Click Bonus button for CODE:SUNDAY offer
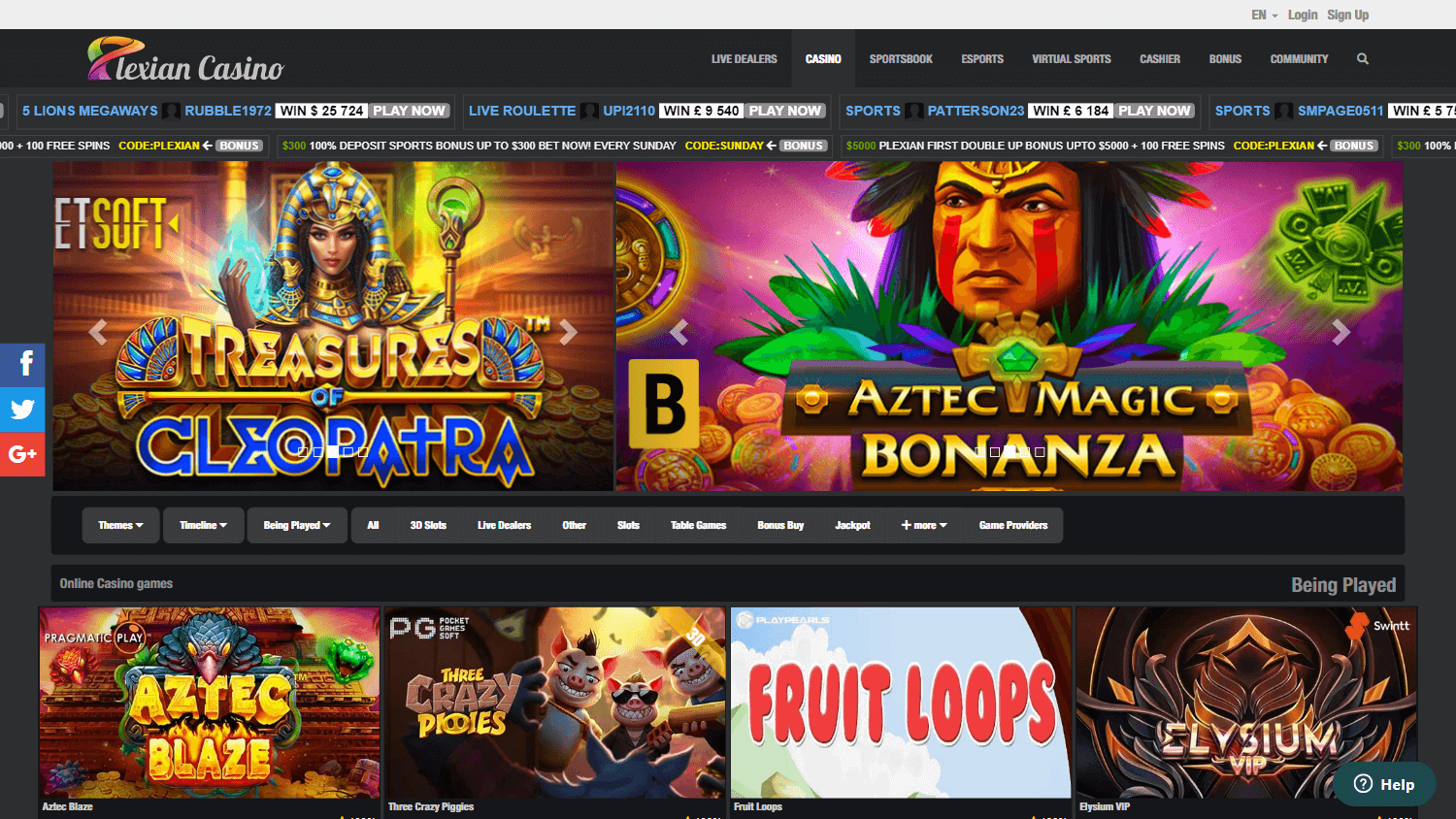The image size is (1456, 819). 803,146
